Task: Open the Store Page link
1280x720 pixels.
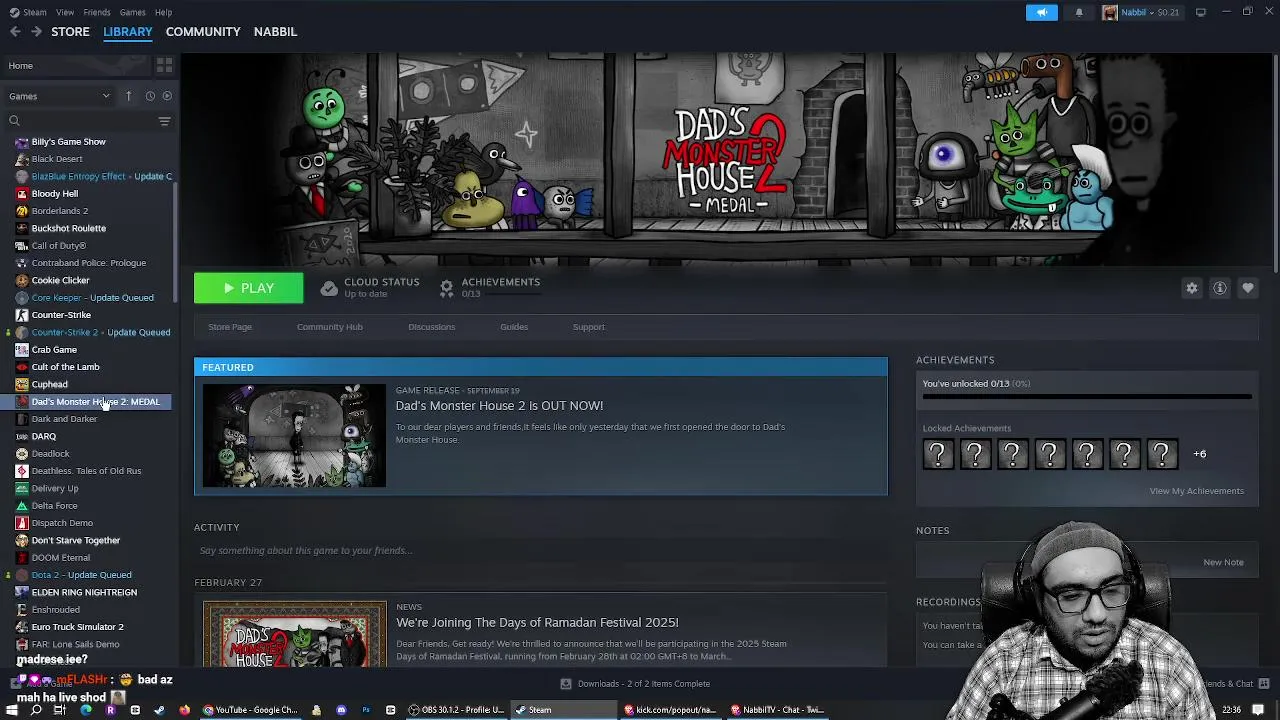Action: (x=230, y=327)
